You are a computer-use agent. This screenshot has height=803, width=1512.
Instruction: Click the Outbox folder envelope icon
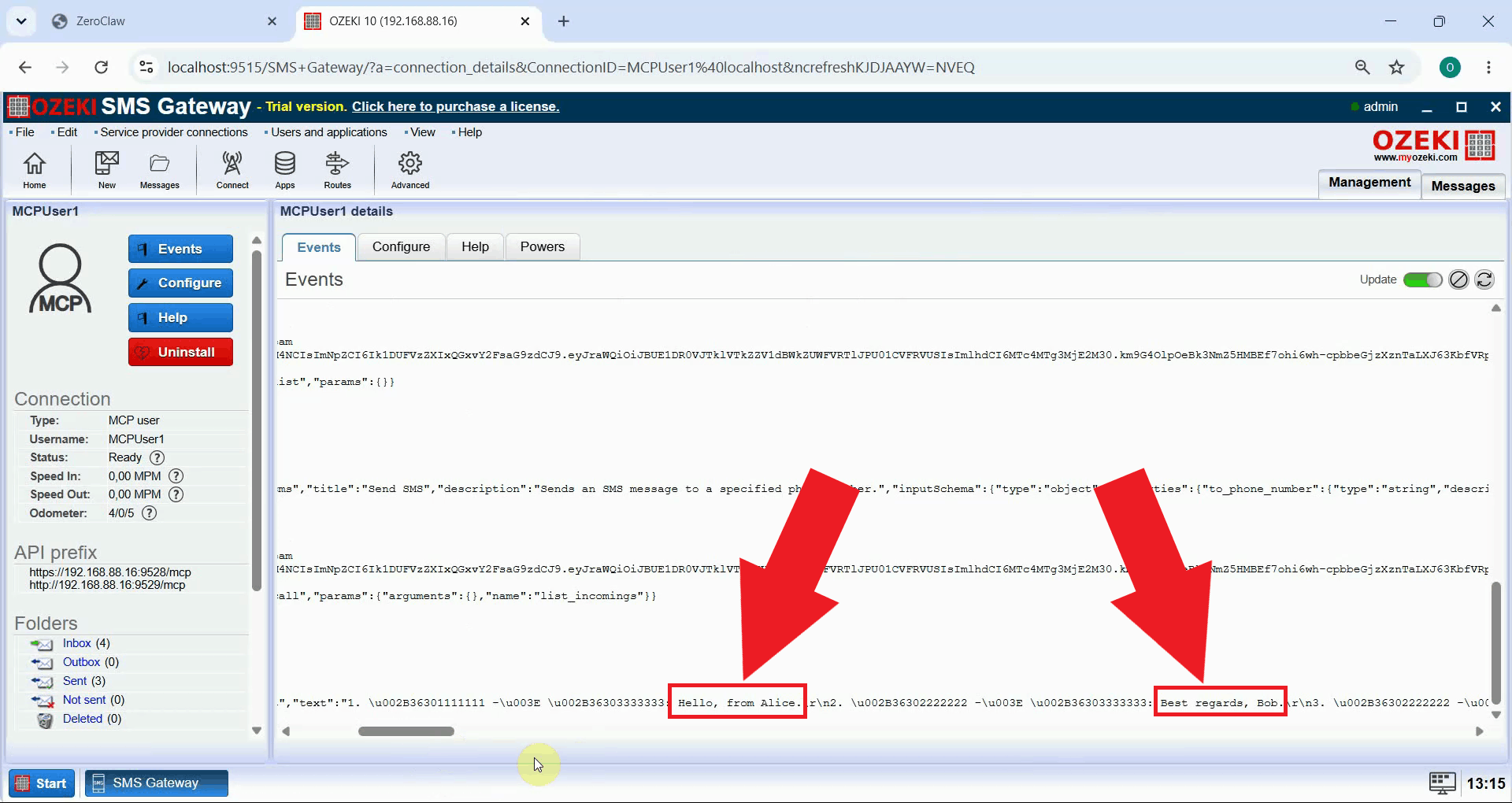43,663
